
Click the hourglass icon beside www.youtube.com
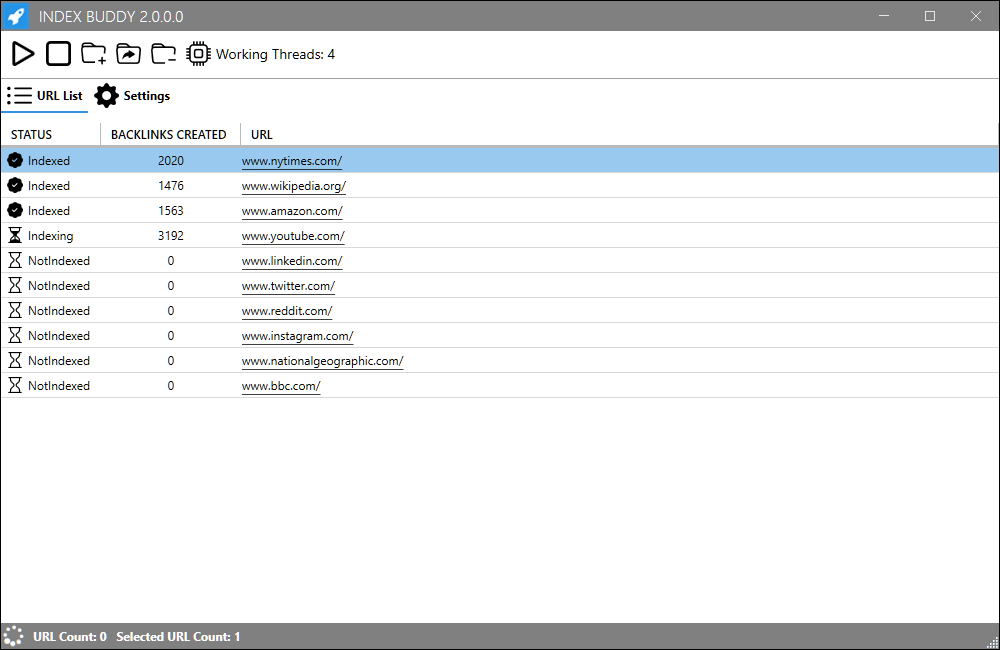(x=14, y=235)
